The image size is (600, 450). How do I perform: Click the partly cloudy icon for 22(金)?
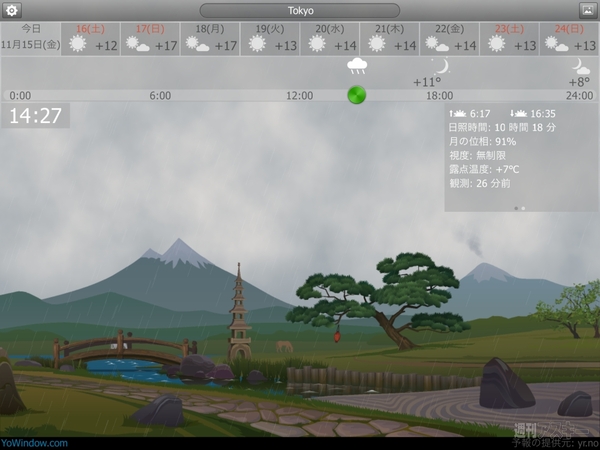437,44
